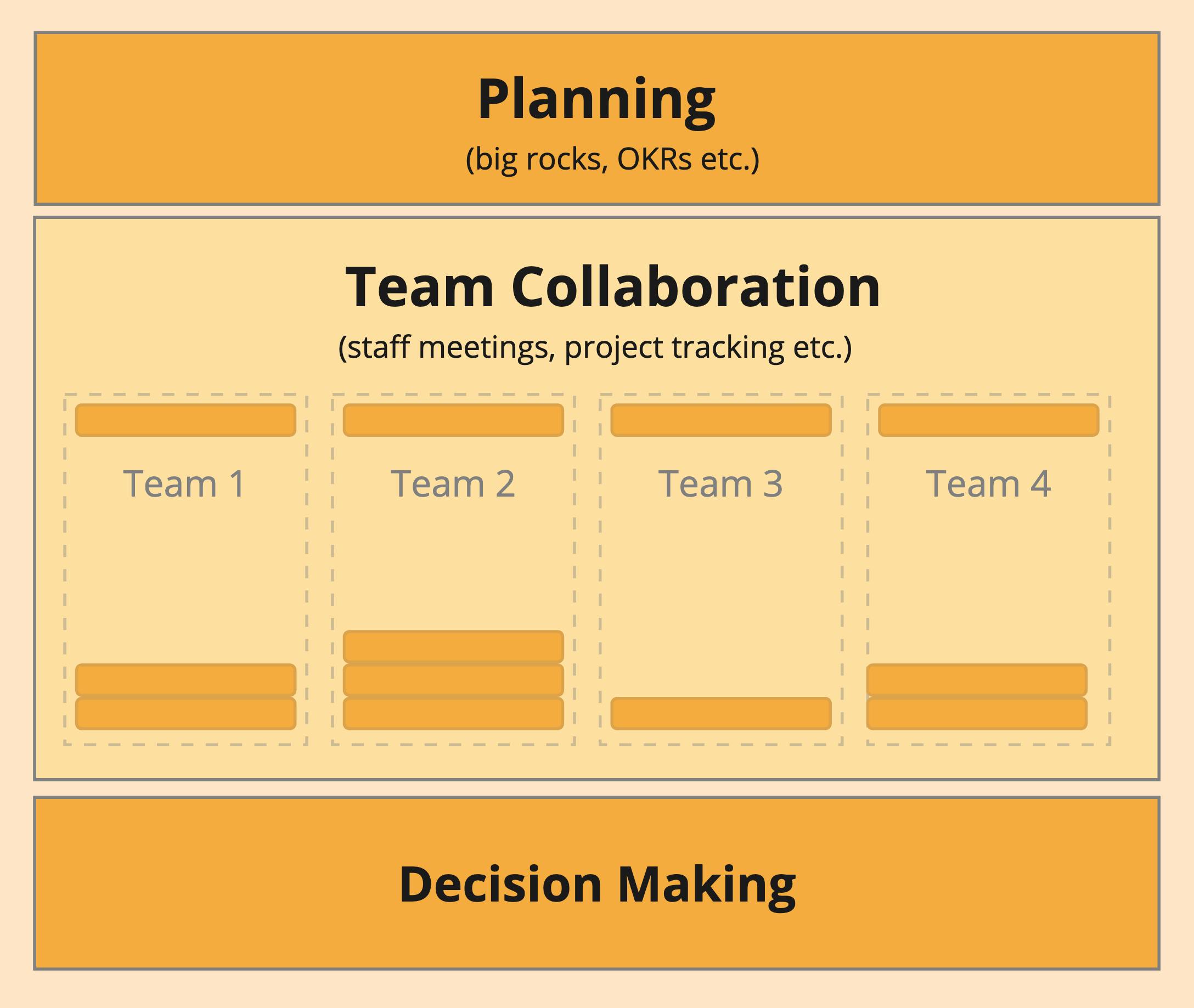Click the bottom-most bar in Team 1 column
This screenshot has width=1194, height=1008.
185,713
